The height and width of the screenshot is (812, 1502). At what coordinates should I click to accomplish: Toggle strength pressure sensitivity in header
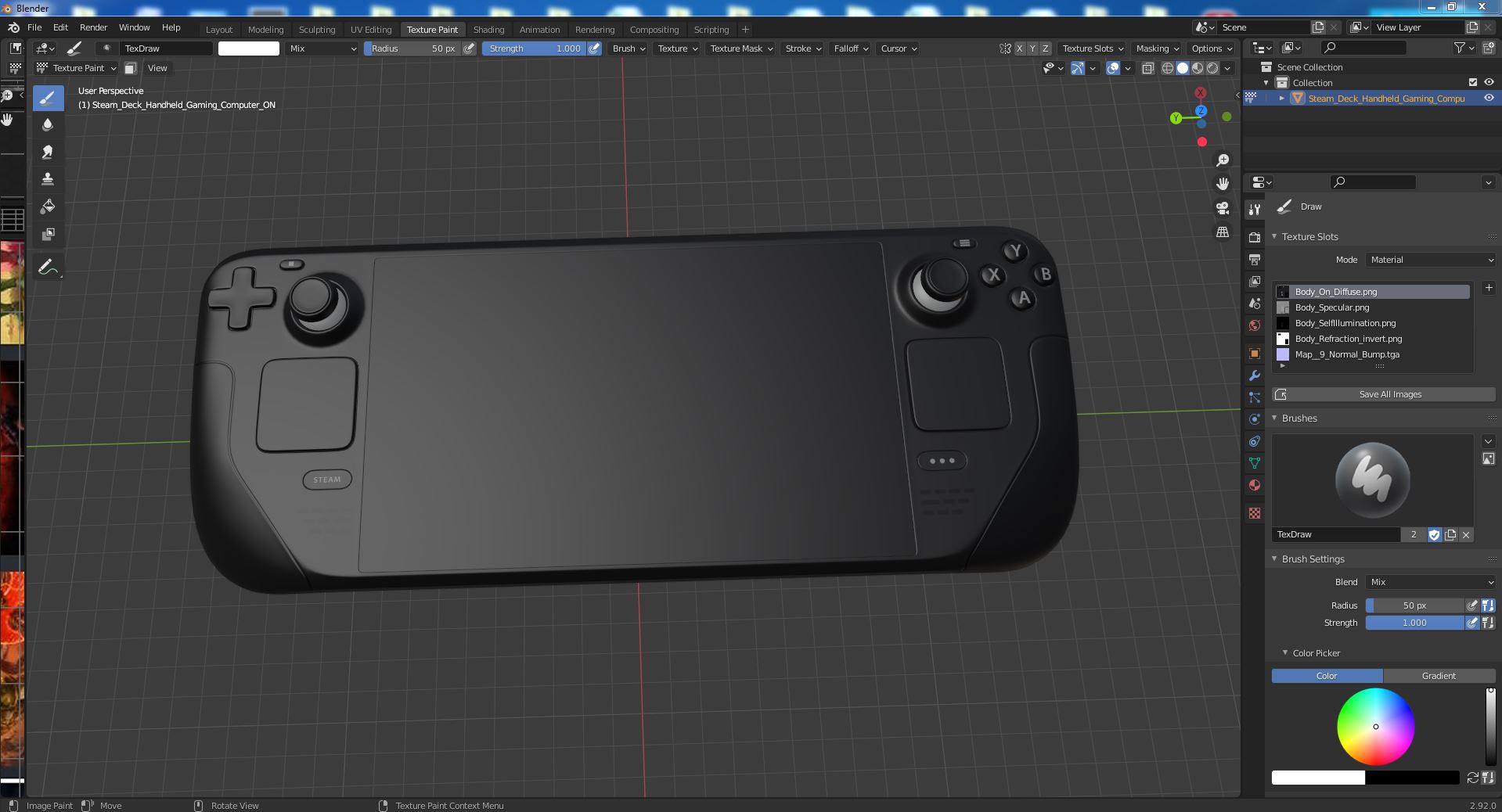click(x=595, y=49)
